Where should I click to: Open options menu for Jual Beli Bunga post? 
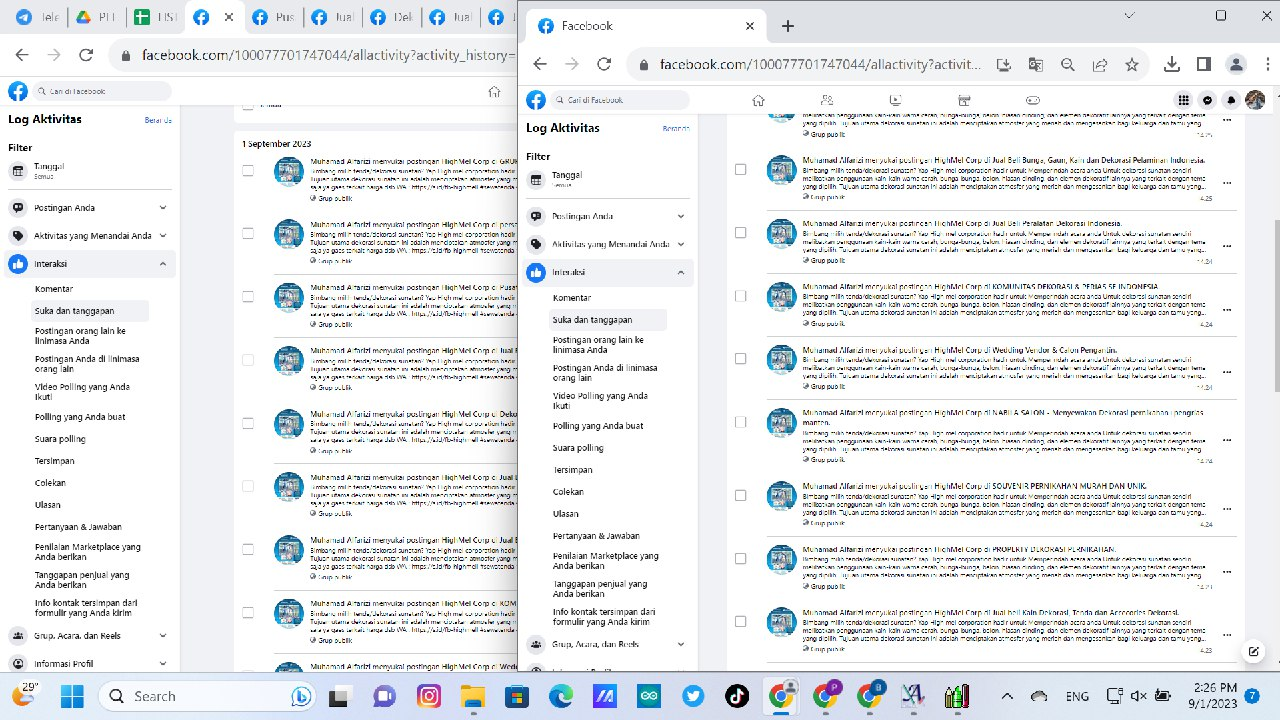(x=1227, y=183)
